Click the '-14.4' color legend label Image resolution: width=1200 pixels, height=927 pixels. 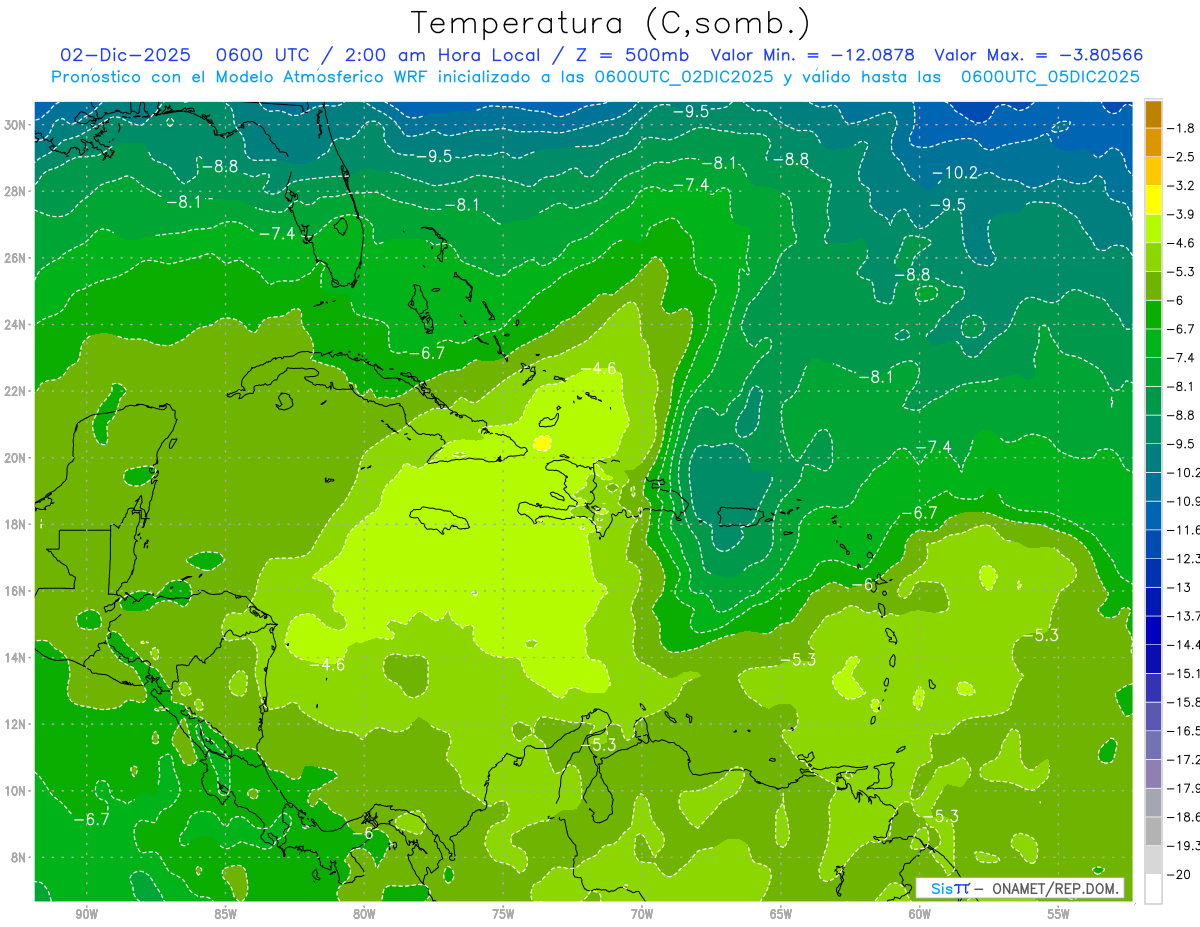pyautogui.click(x=1182, y=644)
